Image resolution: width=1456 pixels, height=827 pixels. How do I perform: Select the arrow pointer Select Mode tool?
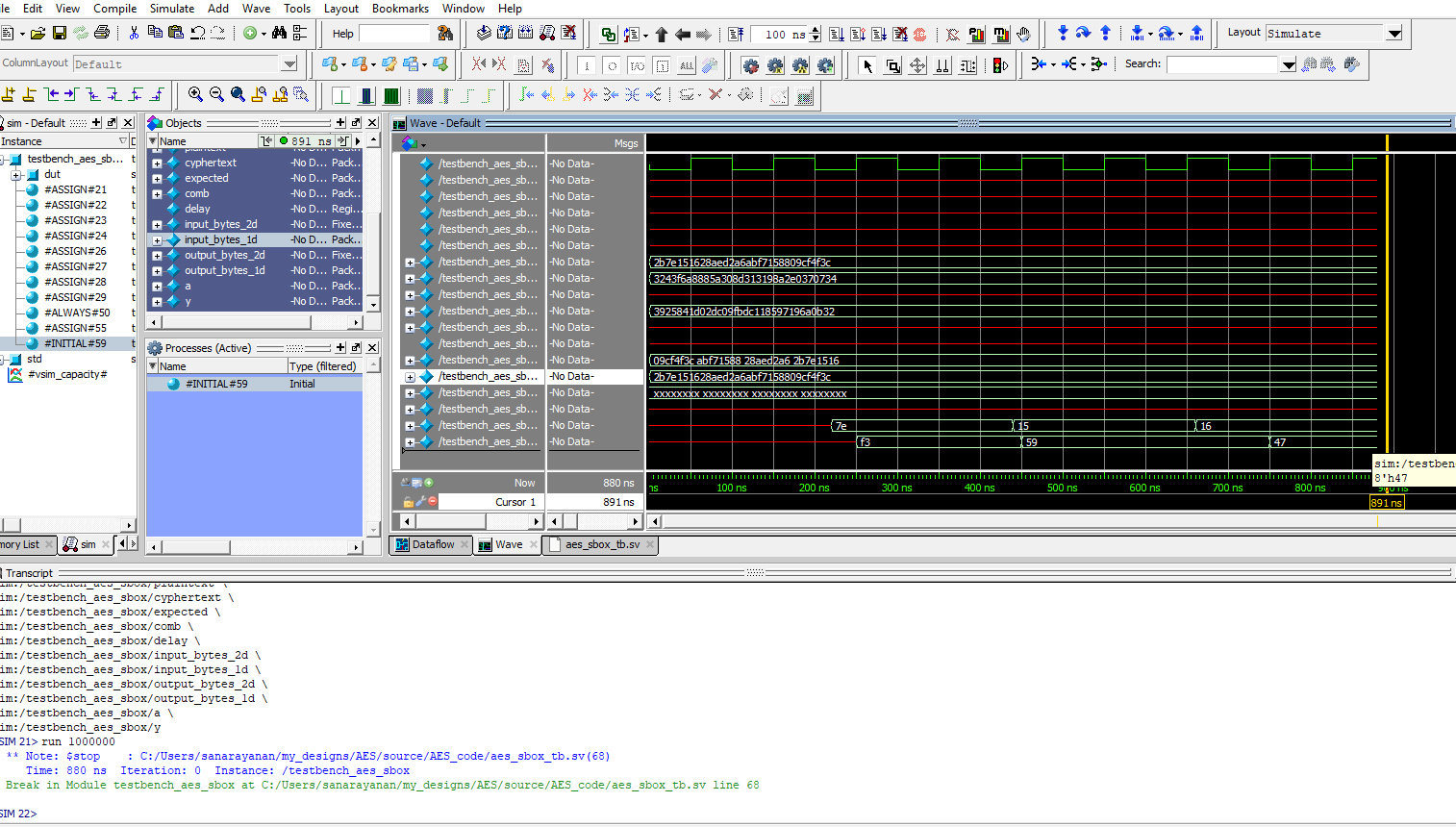coord(867,65)
